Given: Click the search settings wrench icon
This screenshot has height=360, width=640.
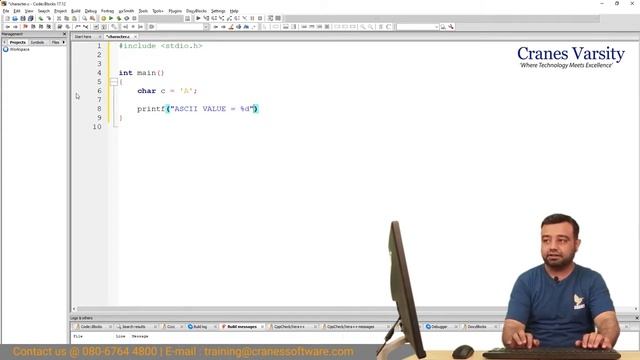Looking at the screenshot, I should coord(451,27).
